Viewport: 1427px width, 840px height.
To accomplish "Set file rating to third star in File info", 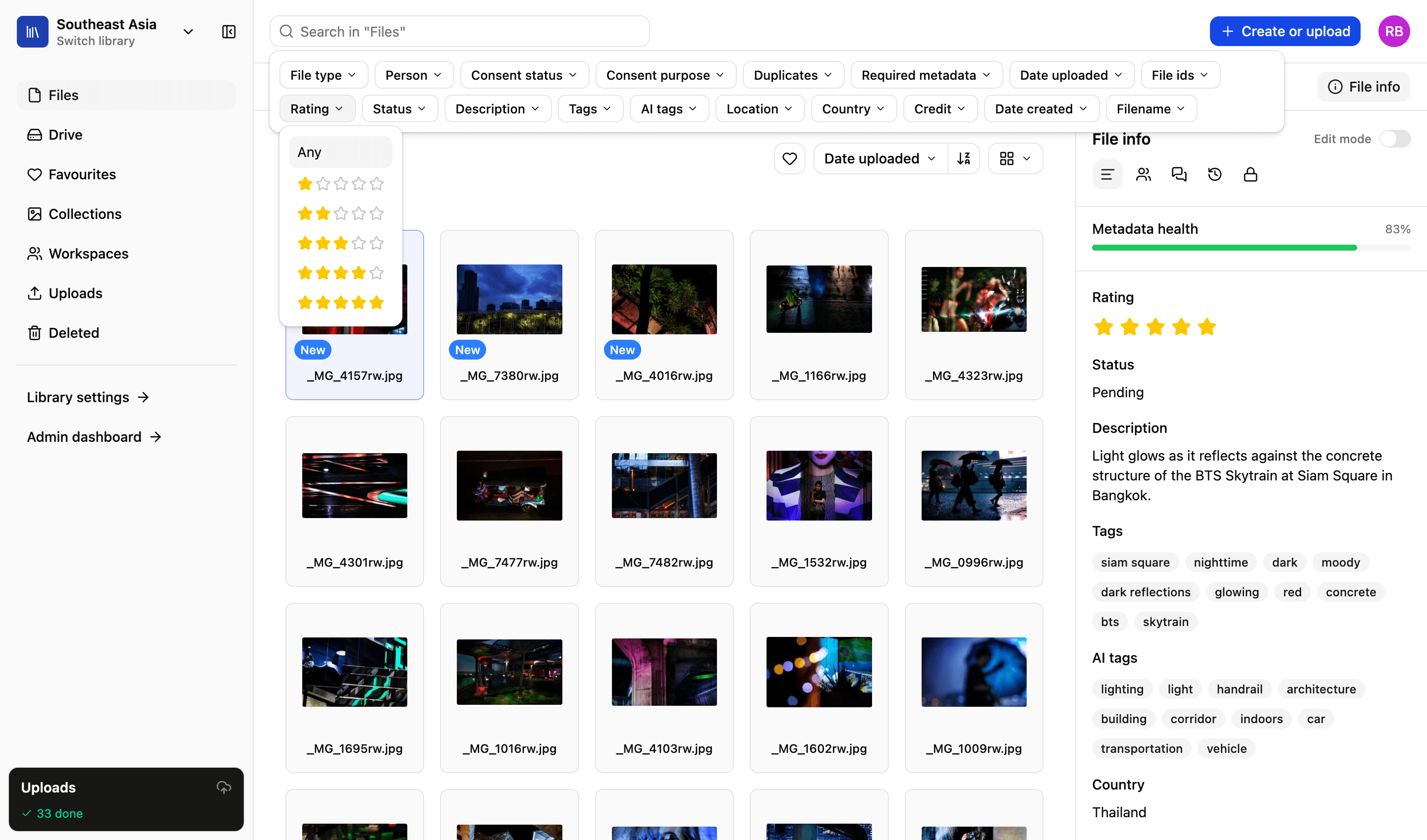I will click(x=1155, y=327).
